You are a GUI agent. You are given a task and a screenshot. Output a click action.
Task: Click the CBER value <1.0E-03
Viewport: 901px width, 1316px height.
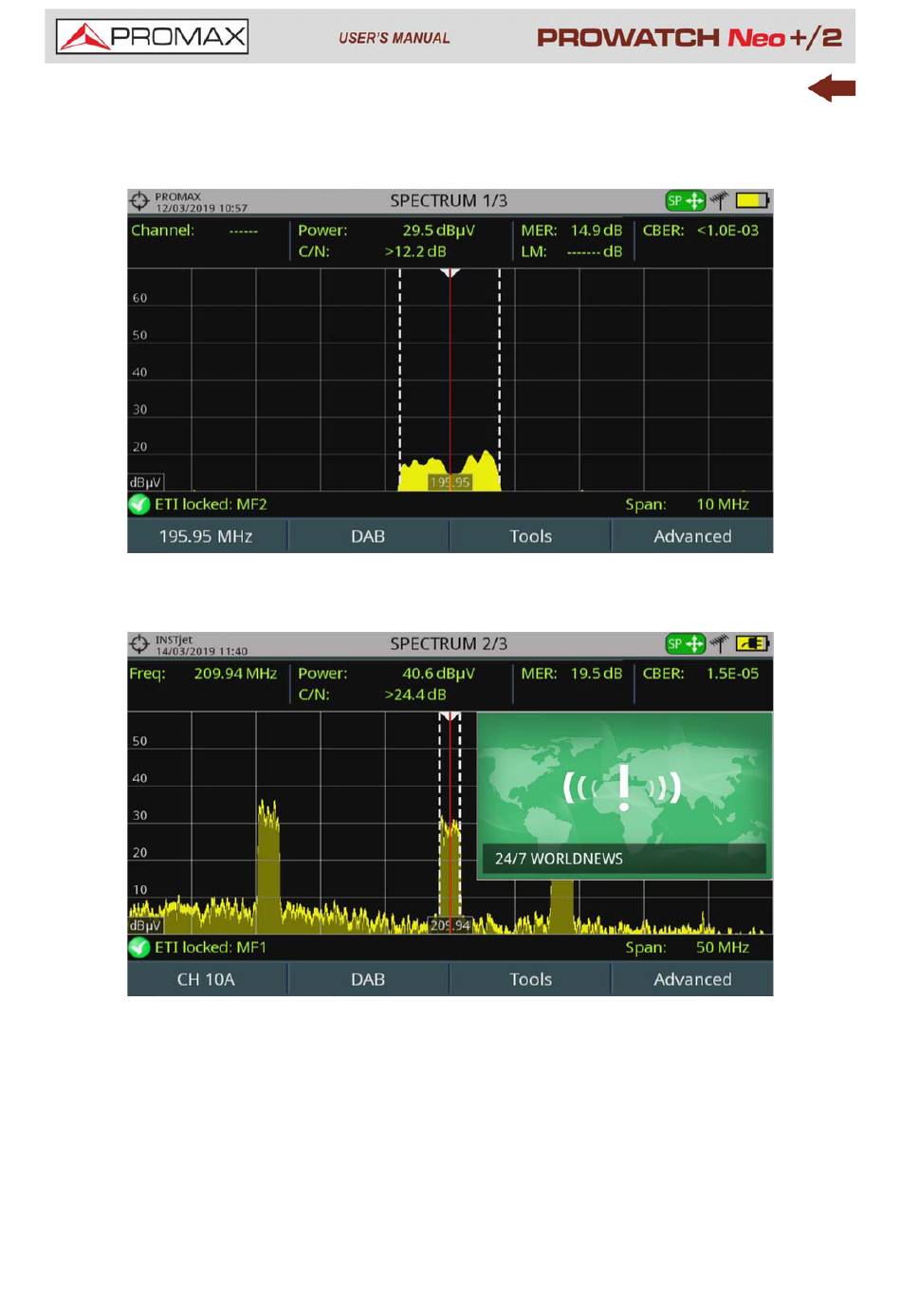pos(727,231)
